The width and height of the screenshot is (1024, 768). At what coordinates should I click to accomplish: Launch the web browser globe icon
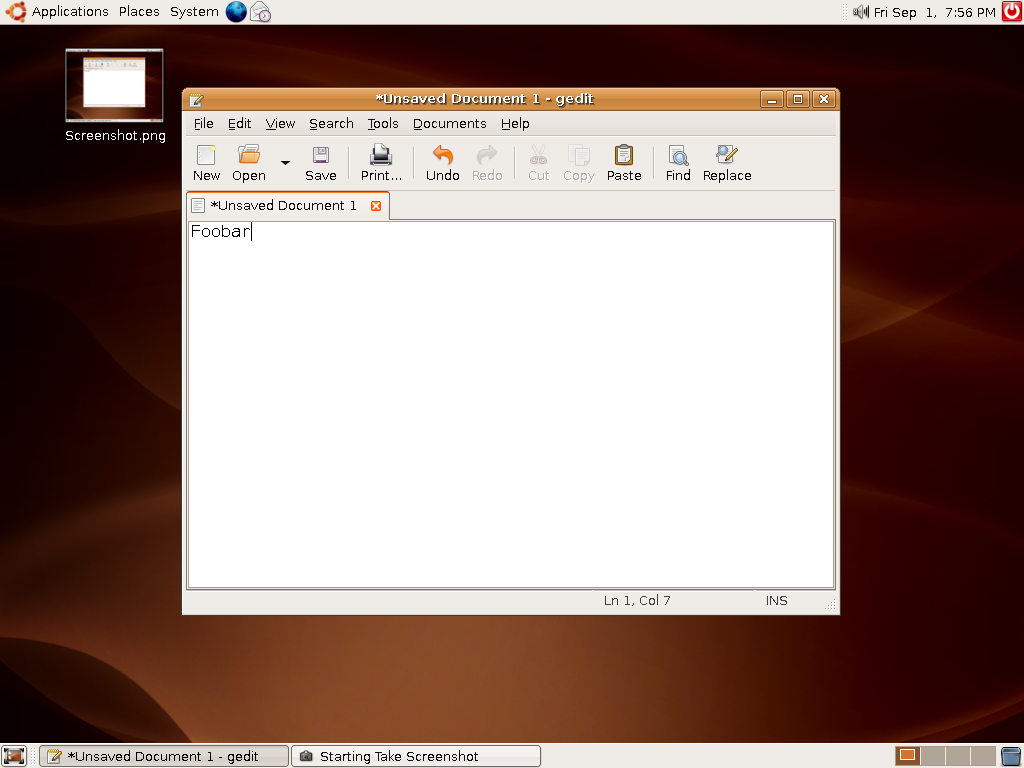pyautogui.click(x=236, y=12)
